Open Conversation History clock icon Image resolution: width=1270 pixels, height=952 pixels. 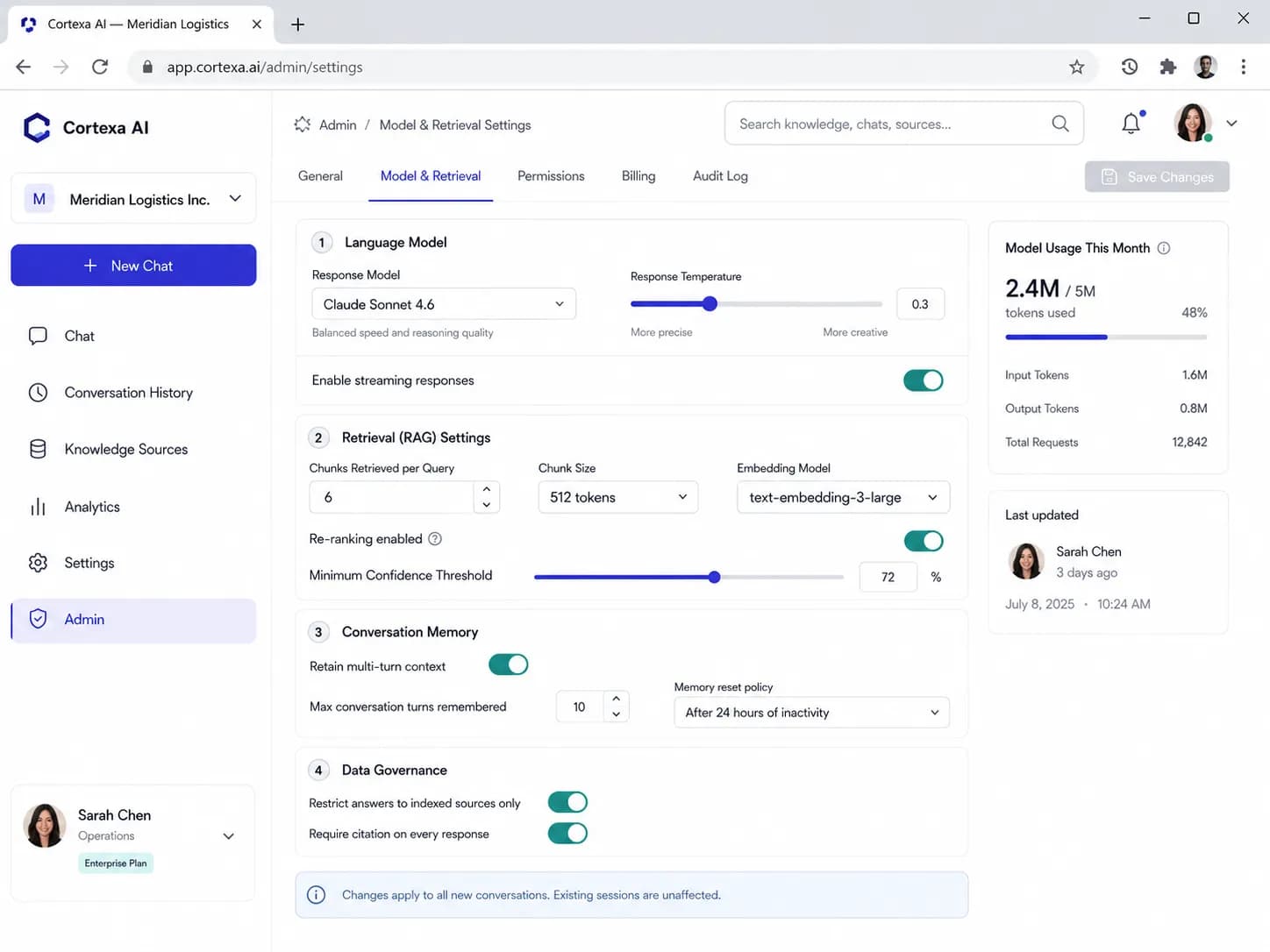[x=38, y=393]
